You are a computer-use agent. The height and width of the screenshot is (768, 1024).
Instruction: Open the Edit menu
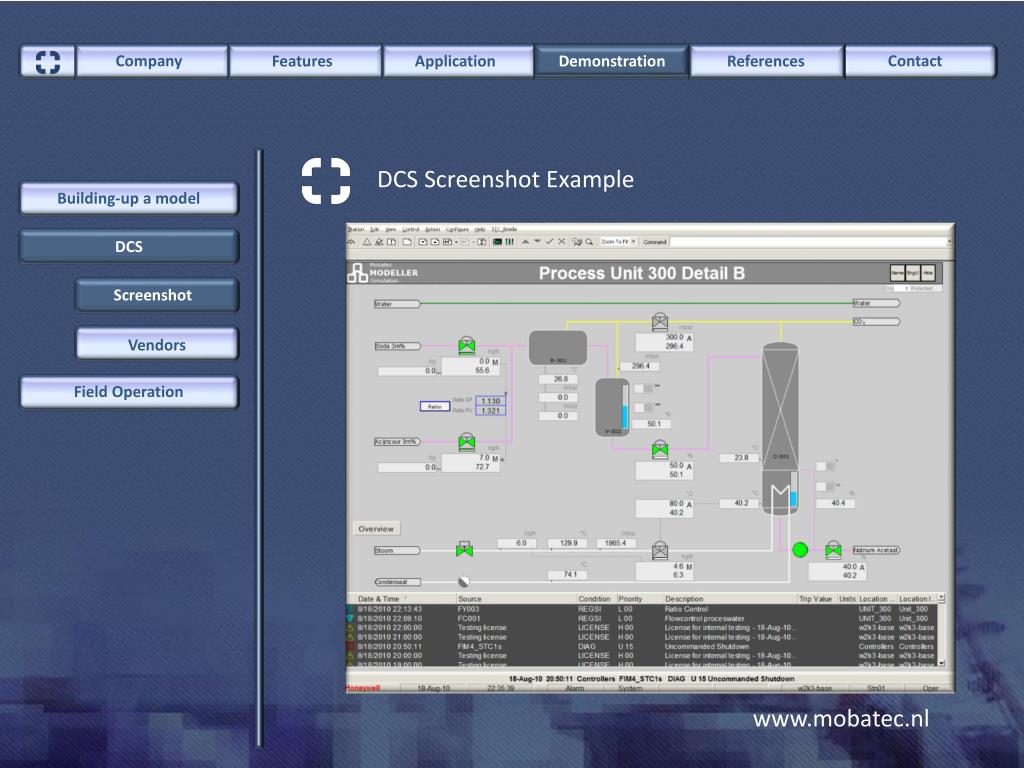(374, 229)
